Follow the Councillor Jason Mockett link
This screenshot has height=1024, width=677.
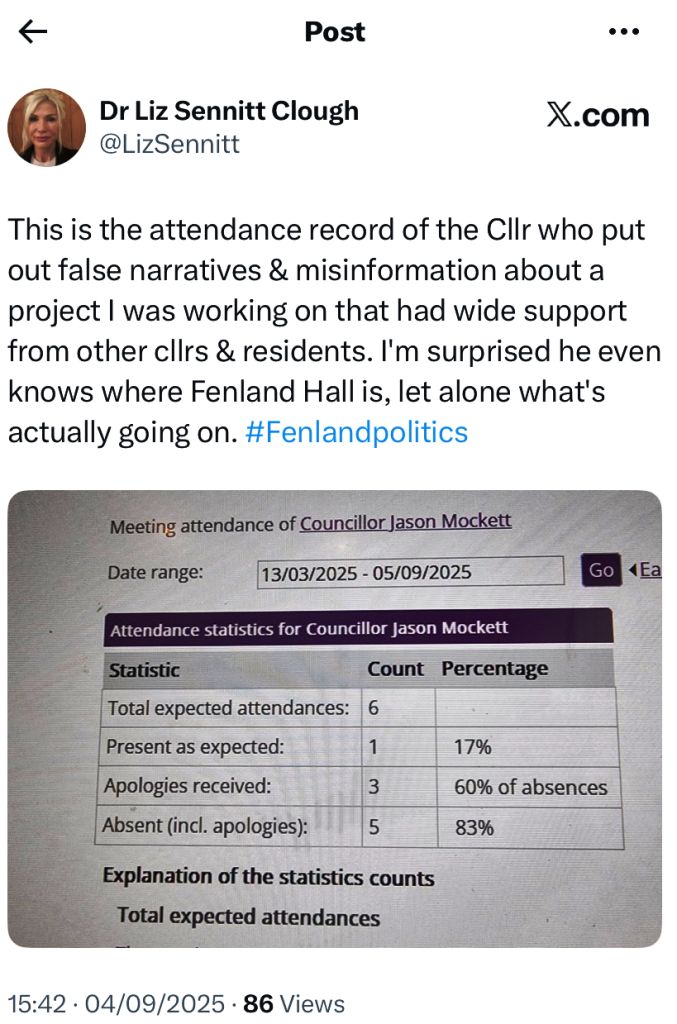pyautogui.click(x=405, y=522)
